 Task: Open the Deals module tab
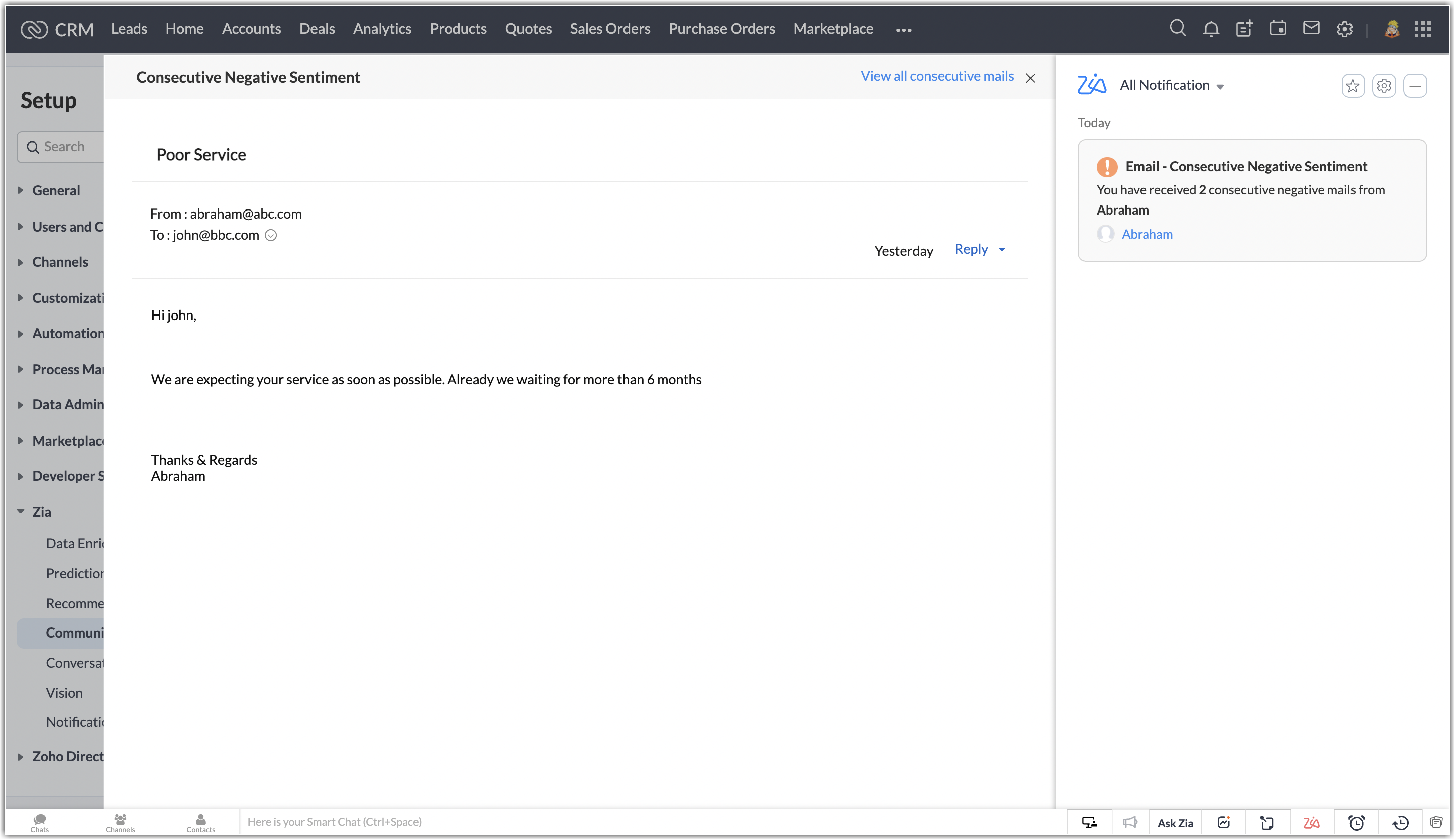[x=317, y=28]
